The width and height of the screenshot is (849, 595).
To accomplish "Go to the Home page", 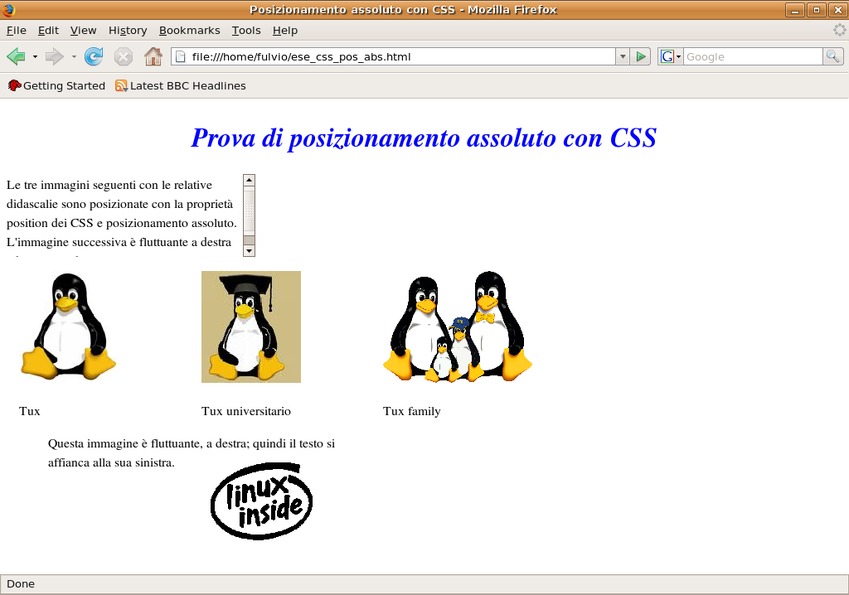I will click(153, 56).
